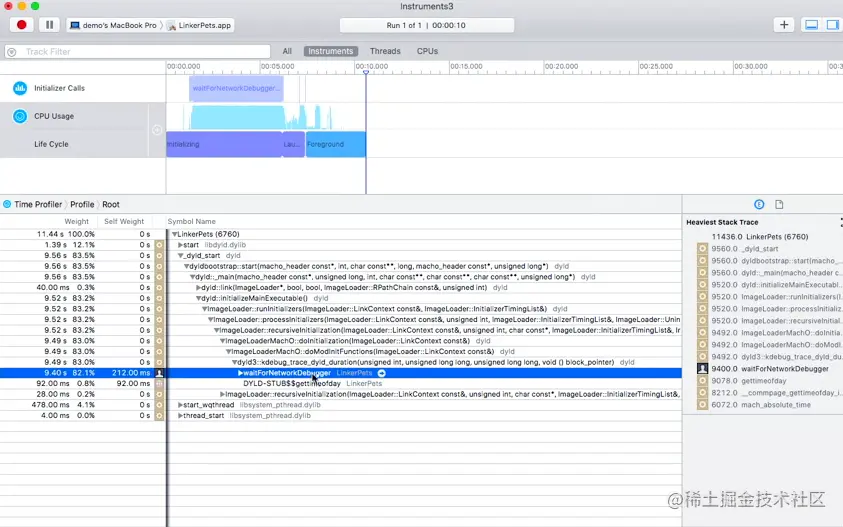Viewport: 843px width, 527px height.
Task: Switch to the Threads track view
Action: 385,51
